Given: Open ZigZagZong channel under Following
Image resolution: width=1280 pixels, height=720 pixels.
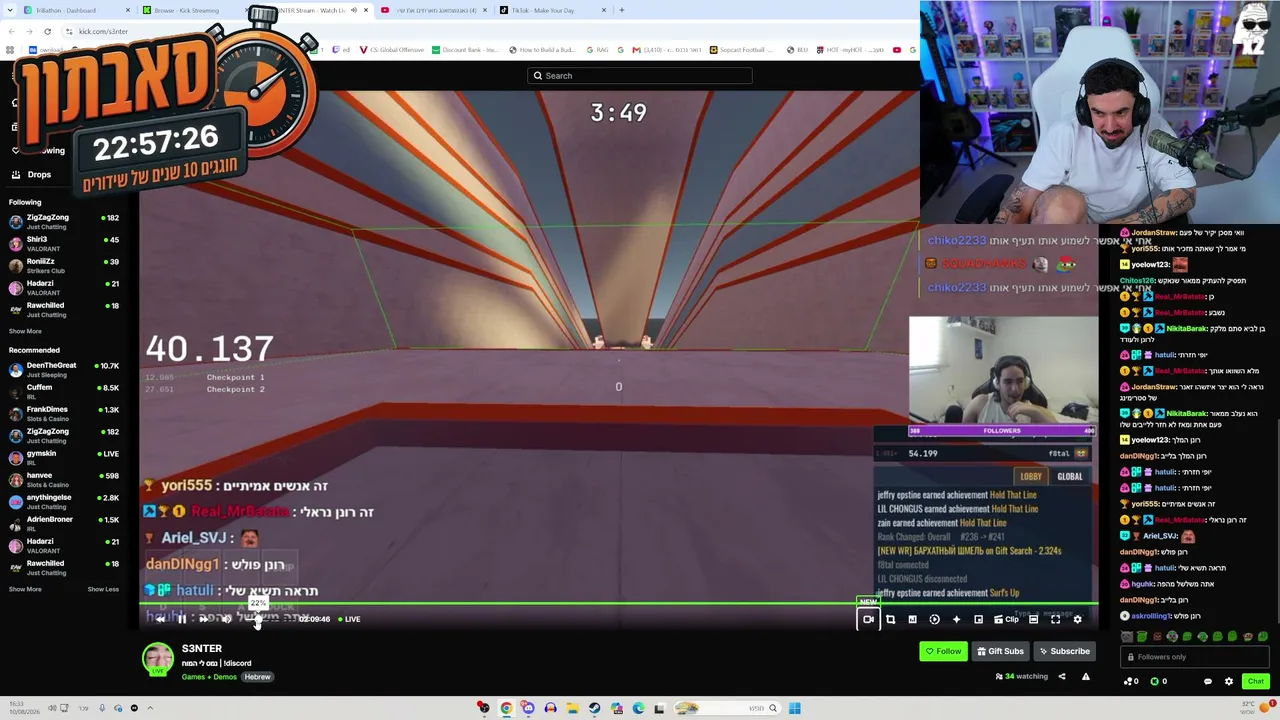Looking at the screenshot, I should [64, 221].
